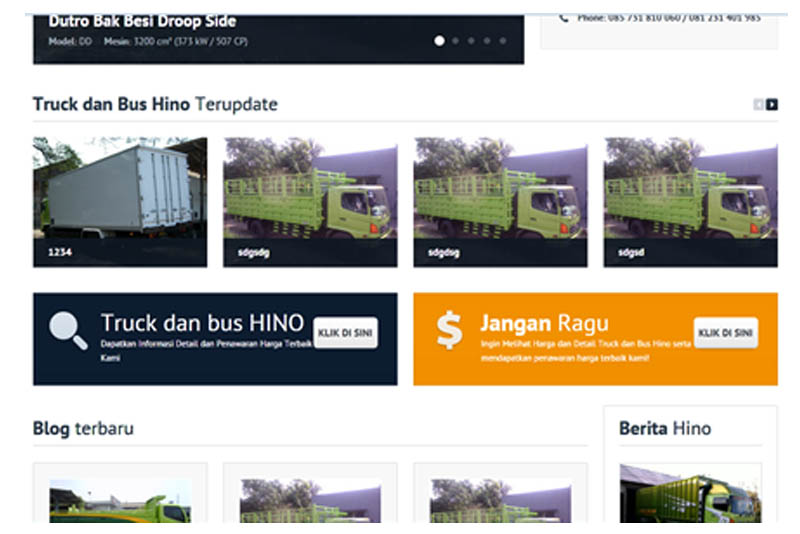The image size is (800, 534).
Task: Open the second Blog terbaru post image
Action: [310, 500]
